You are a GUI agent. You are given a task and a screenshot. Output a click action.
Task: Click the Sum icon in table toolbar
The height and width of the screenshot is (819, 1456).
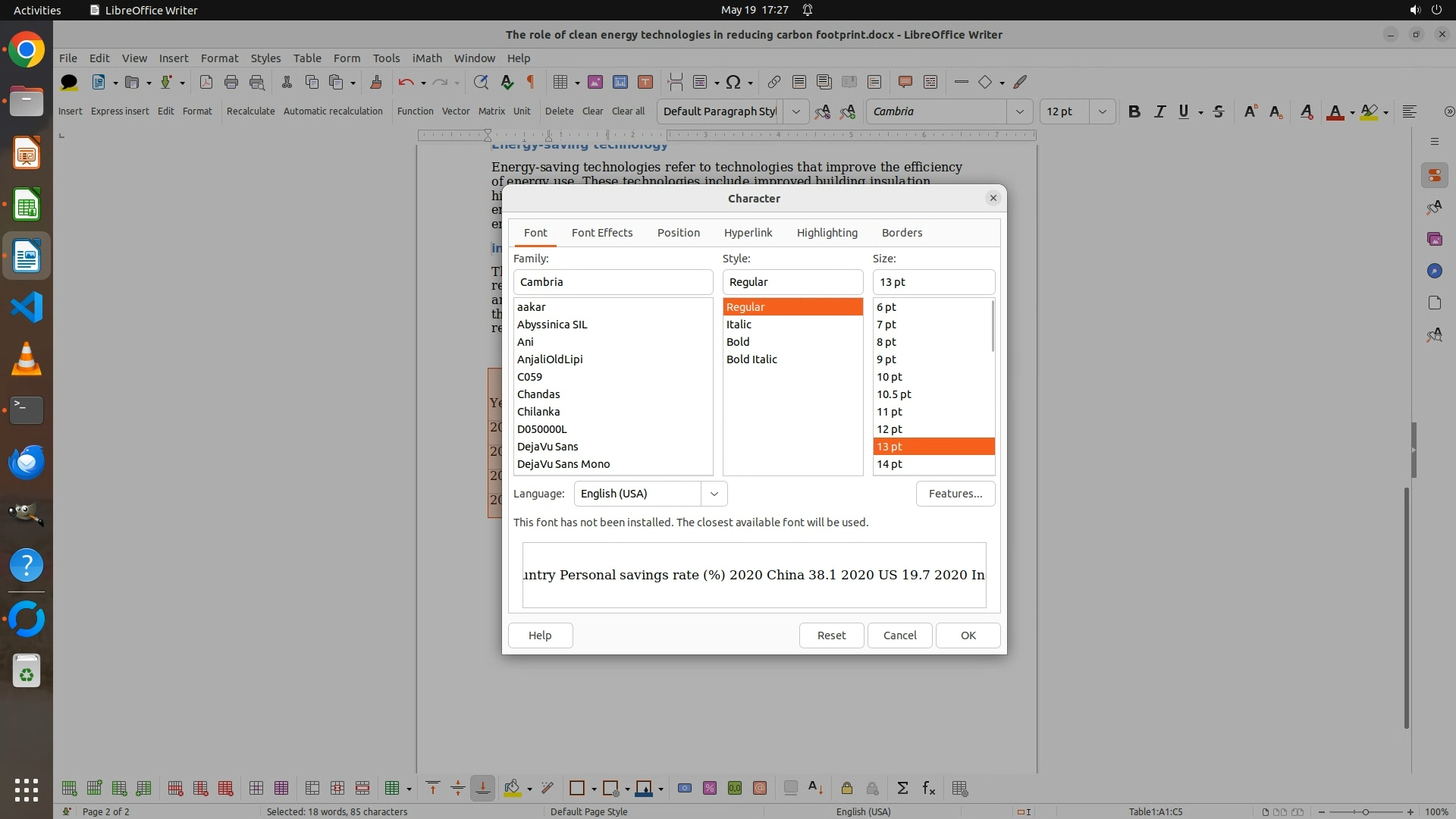(902, 788)
